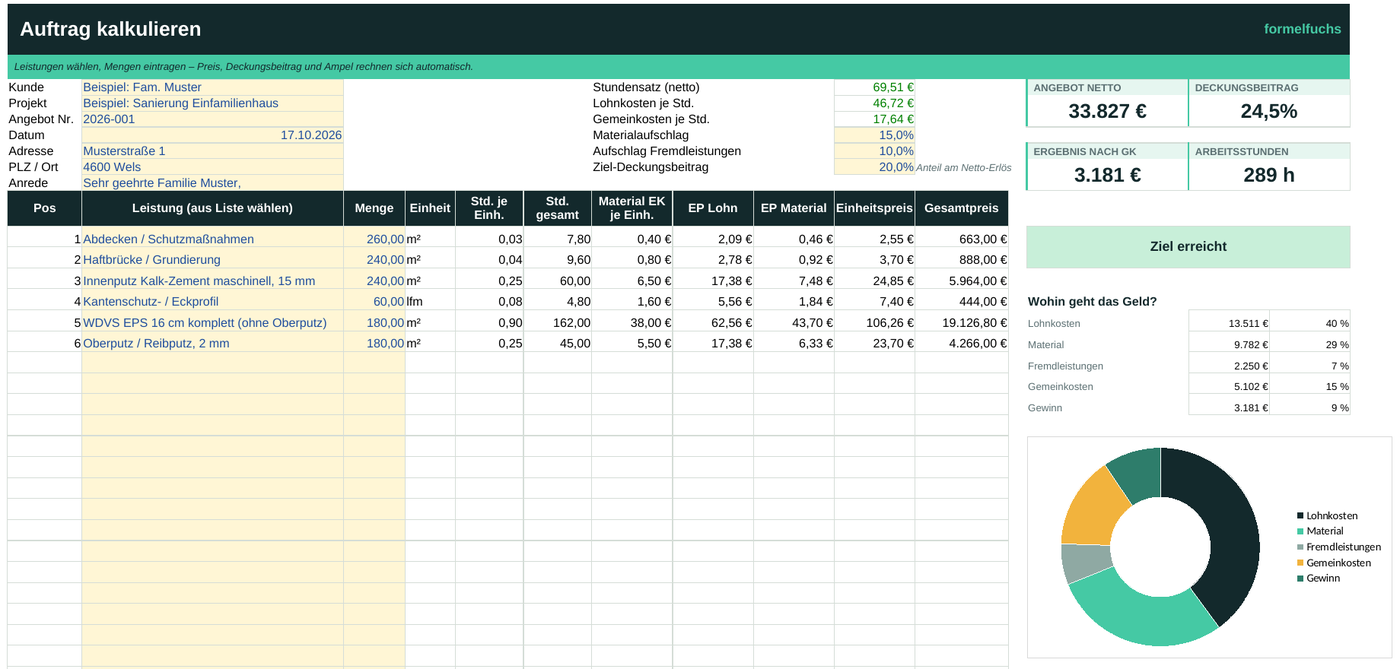Select the Adresse cell 'Musterstraße 1'
The height and width of the screenshot is (669, 1400).
tap(212, 151)
